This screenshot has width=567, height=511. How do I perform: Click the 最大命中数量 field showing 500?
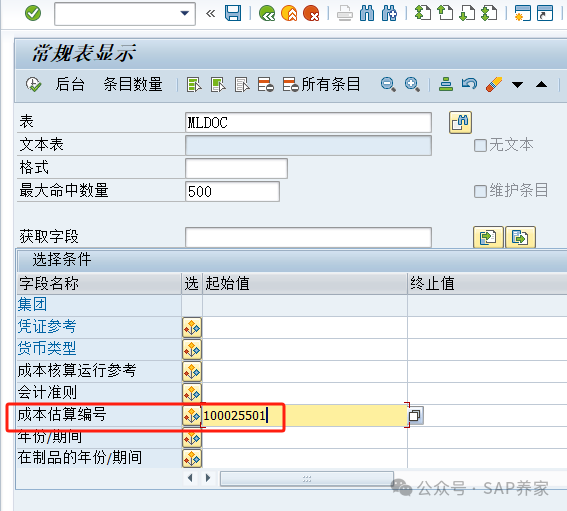click(232, 191)
